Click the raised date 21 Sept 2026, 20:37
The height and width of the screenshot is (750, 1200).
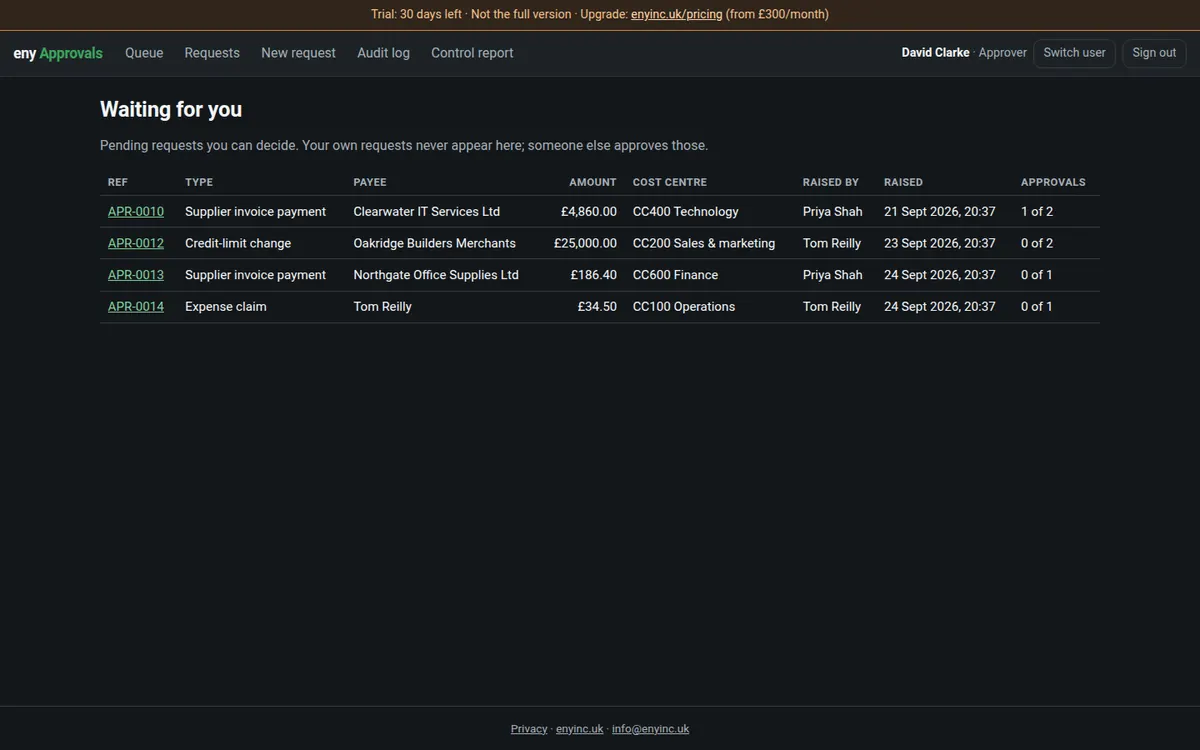pos(940,212)
